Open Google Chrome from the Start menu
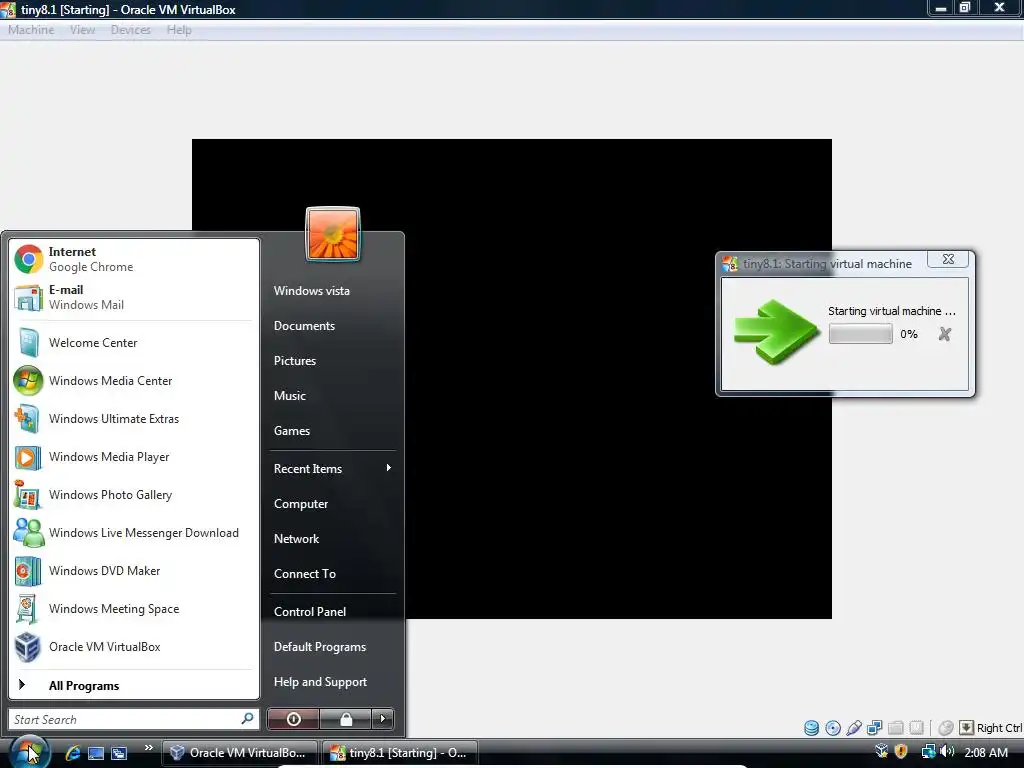The height and width of the screenshot is (768, 1024). coord(134,259)
